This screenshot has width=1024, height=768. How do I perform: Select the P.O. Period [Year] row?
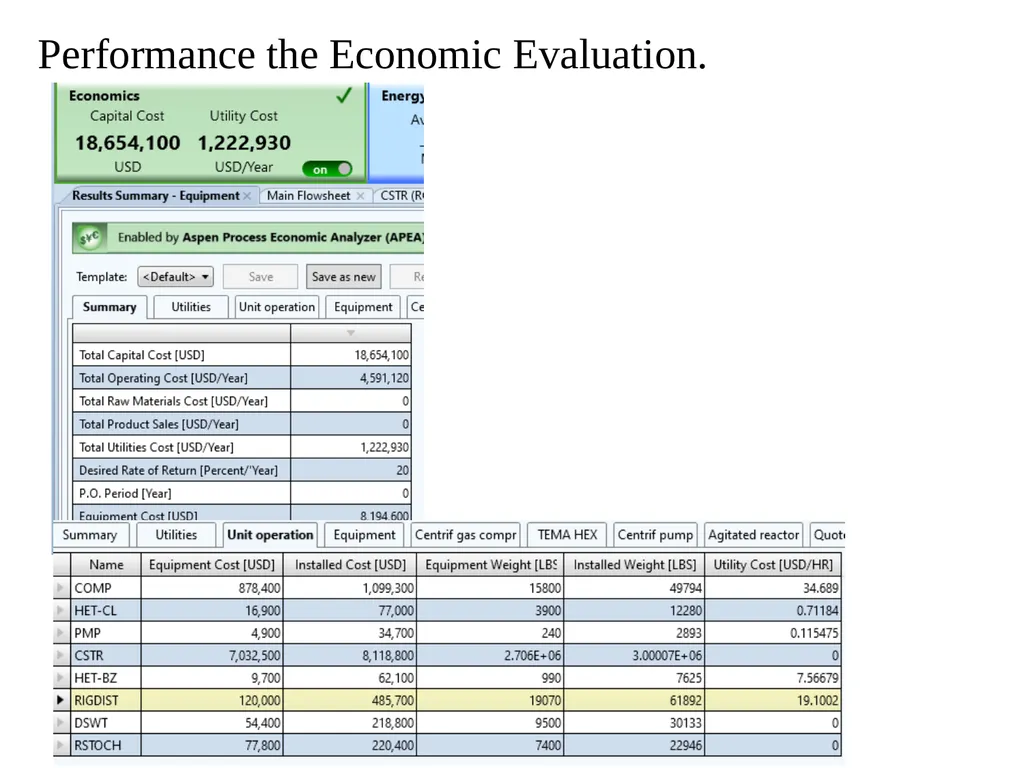[242, 493]
